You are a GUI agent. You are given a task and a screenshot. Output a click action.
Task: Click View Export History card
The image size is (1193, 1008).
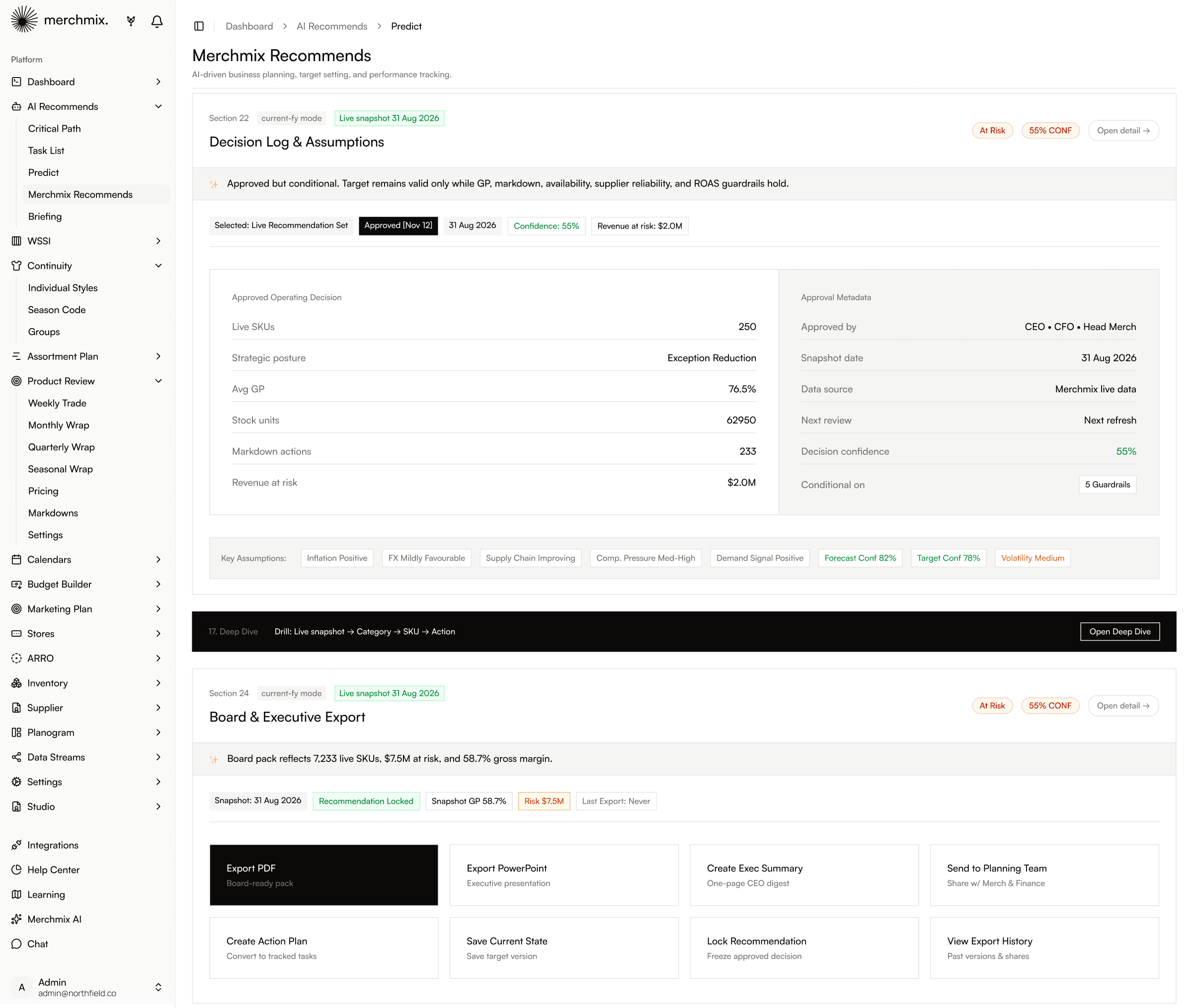click(1044, 948)
